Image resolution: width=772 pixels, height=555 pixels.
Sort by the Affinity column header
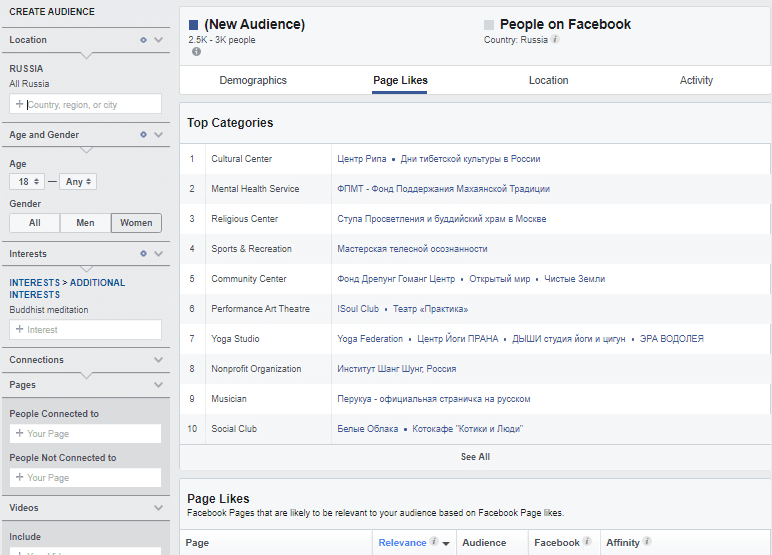click(x=623, y=542)
